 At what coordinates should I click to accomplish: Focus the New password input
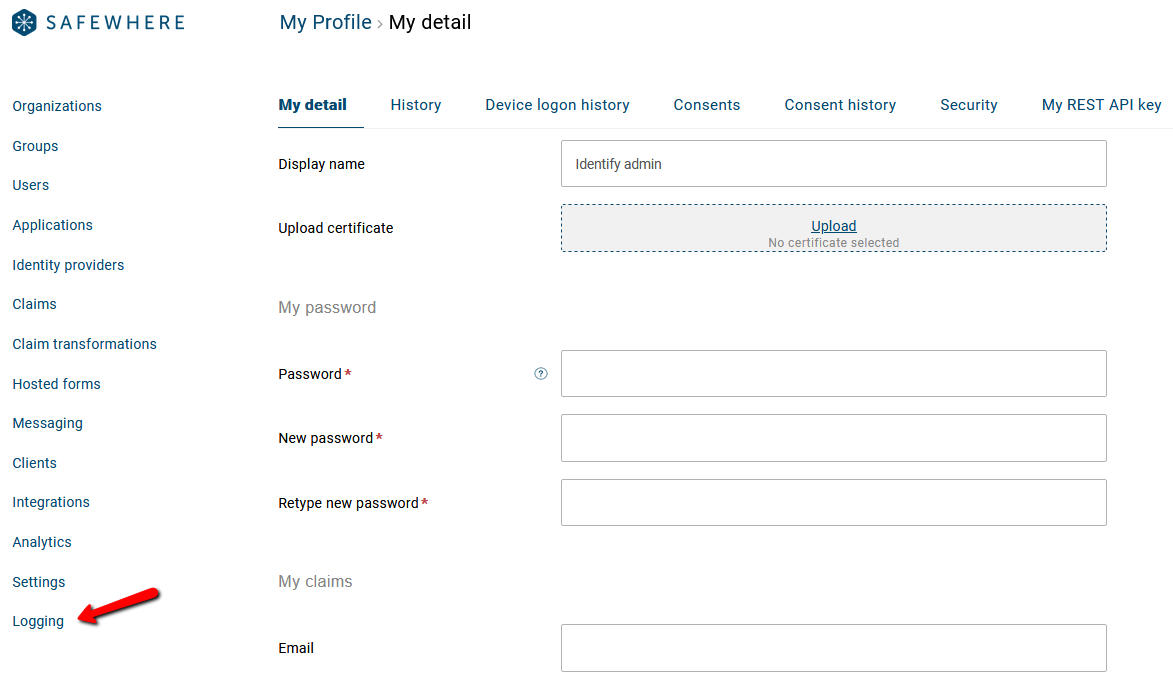tap(833, 438)
